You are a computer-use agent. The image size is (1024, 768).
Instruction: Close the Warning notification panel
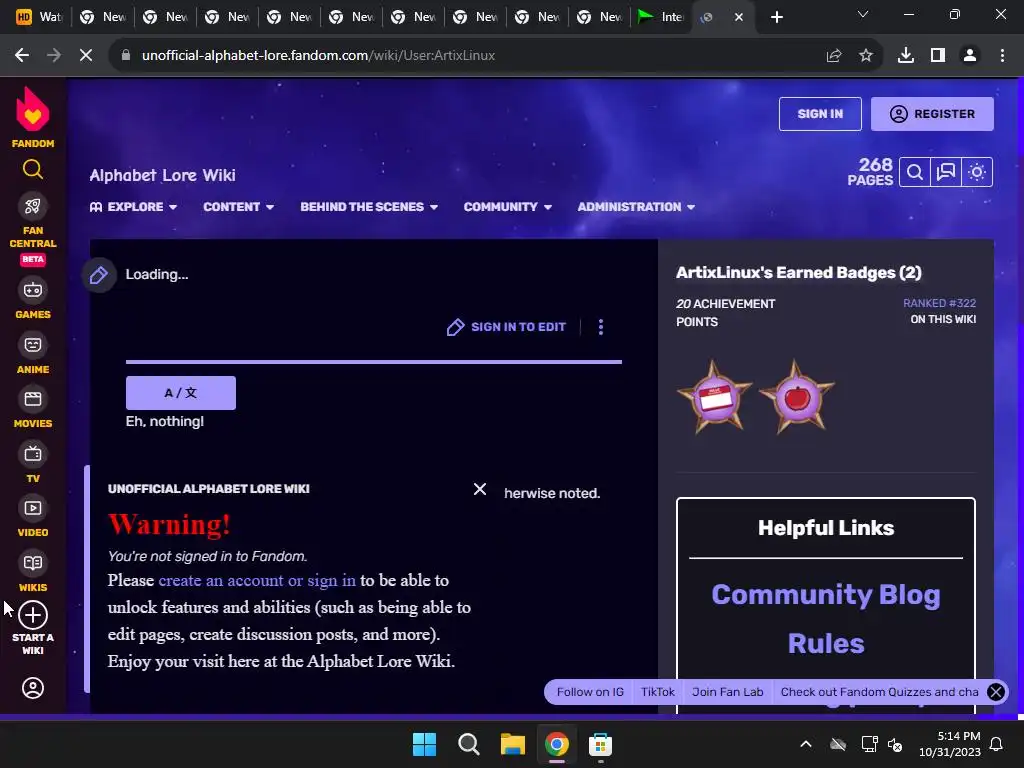[x=479, y=489]
